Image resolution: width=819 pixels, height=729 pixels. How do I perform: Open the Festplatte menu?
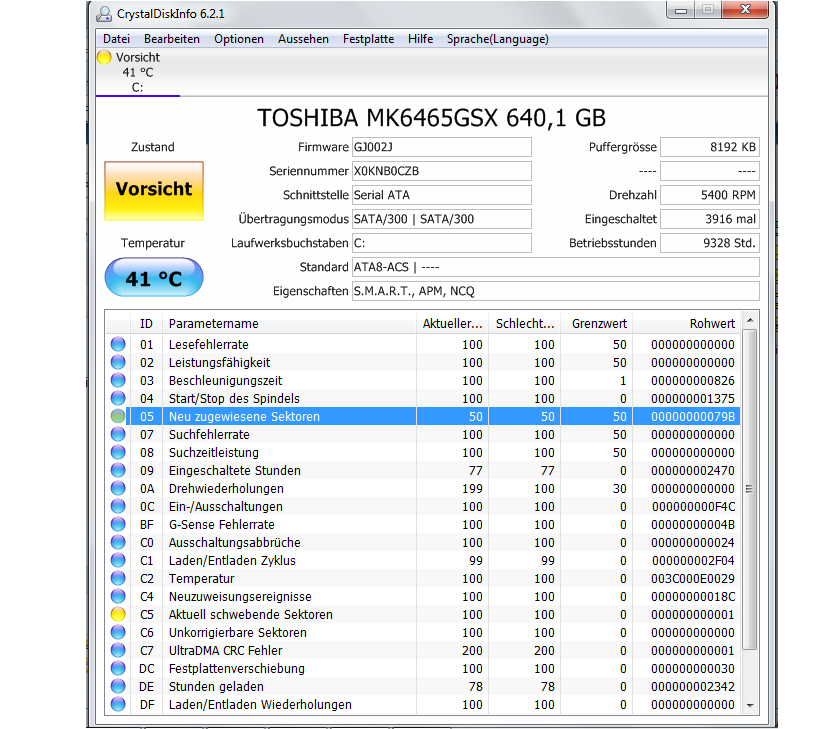coord(368,39)
